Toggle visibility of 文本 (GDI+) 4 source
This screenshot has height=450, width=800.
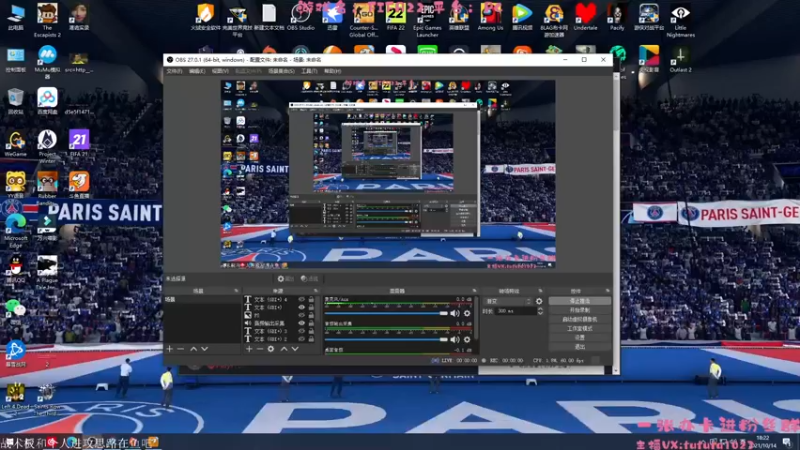click(302, 300)
